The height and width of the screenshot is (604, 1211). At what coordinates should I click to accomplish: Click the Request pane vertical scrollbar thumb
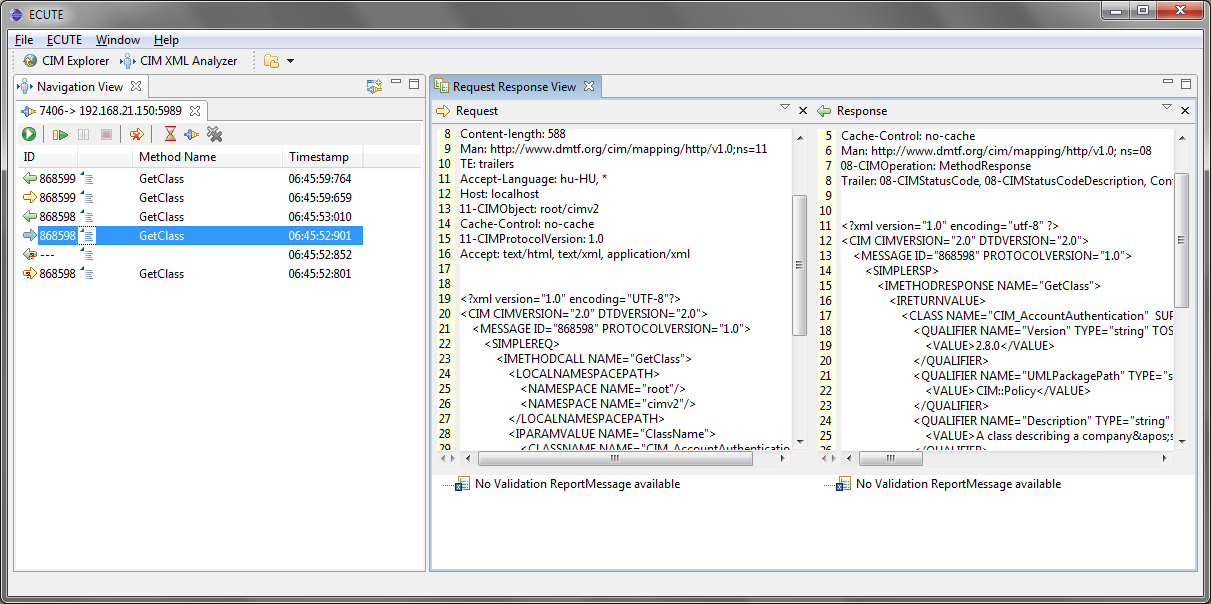click(799, 265)
